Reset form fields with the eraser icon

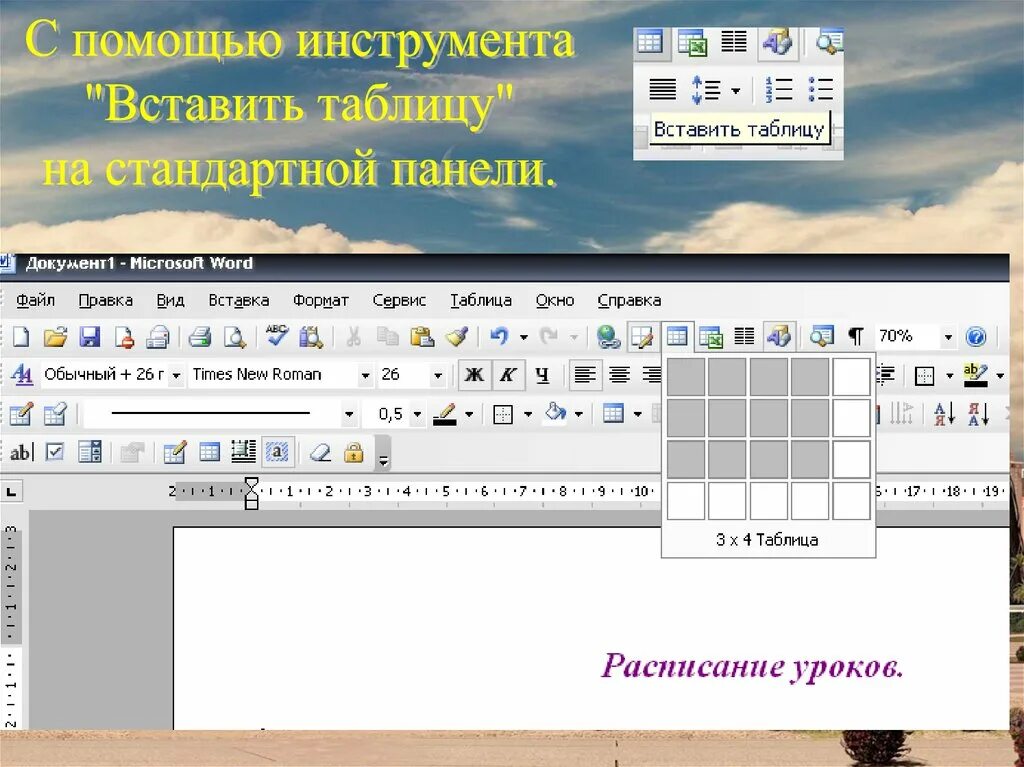(320, 452)
